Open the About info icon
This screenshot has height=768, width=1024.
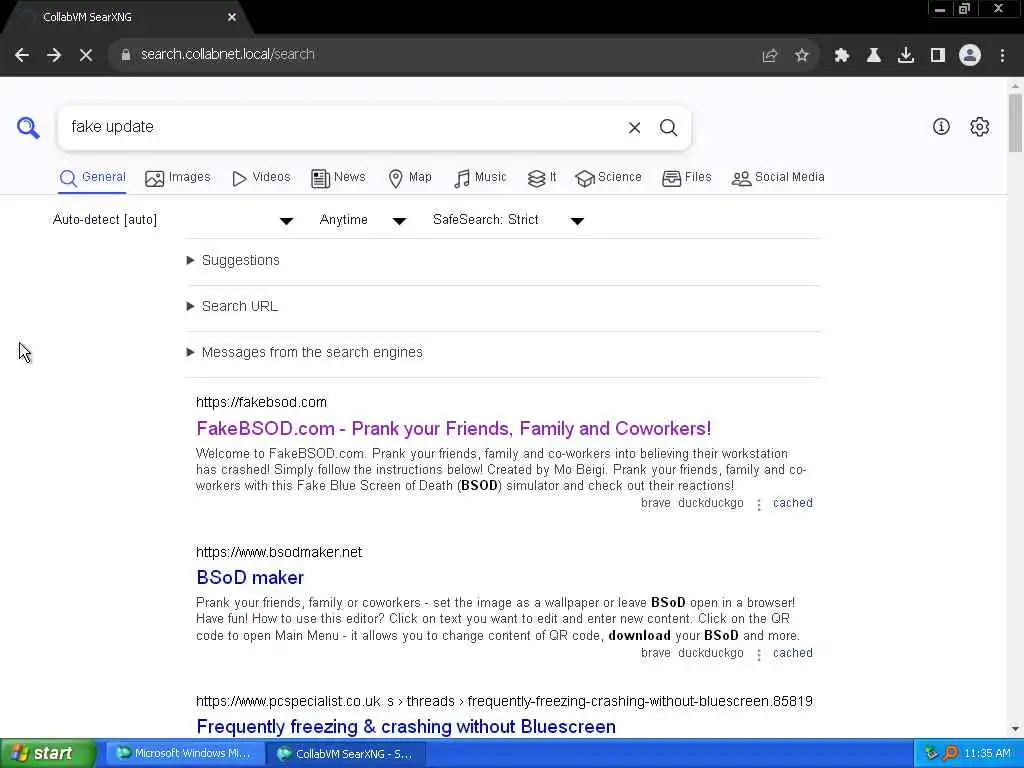[941, 127]
